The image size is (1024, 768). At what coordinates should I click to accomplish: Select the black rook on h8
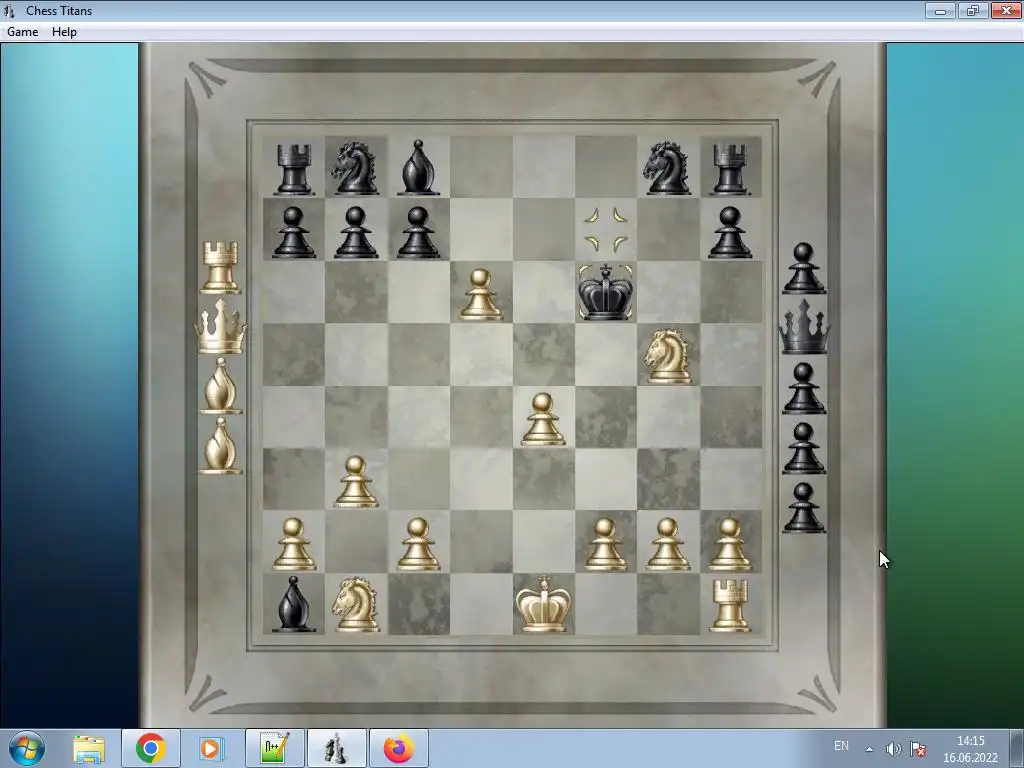click(x=729, y=169)
